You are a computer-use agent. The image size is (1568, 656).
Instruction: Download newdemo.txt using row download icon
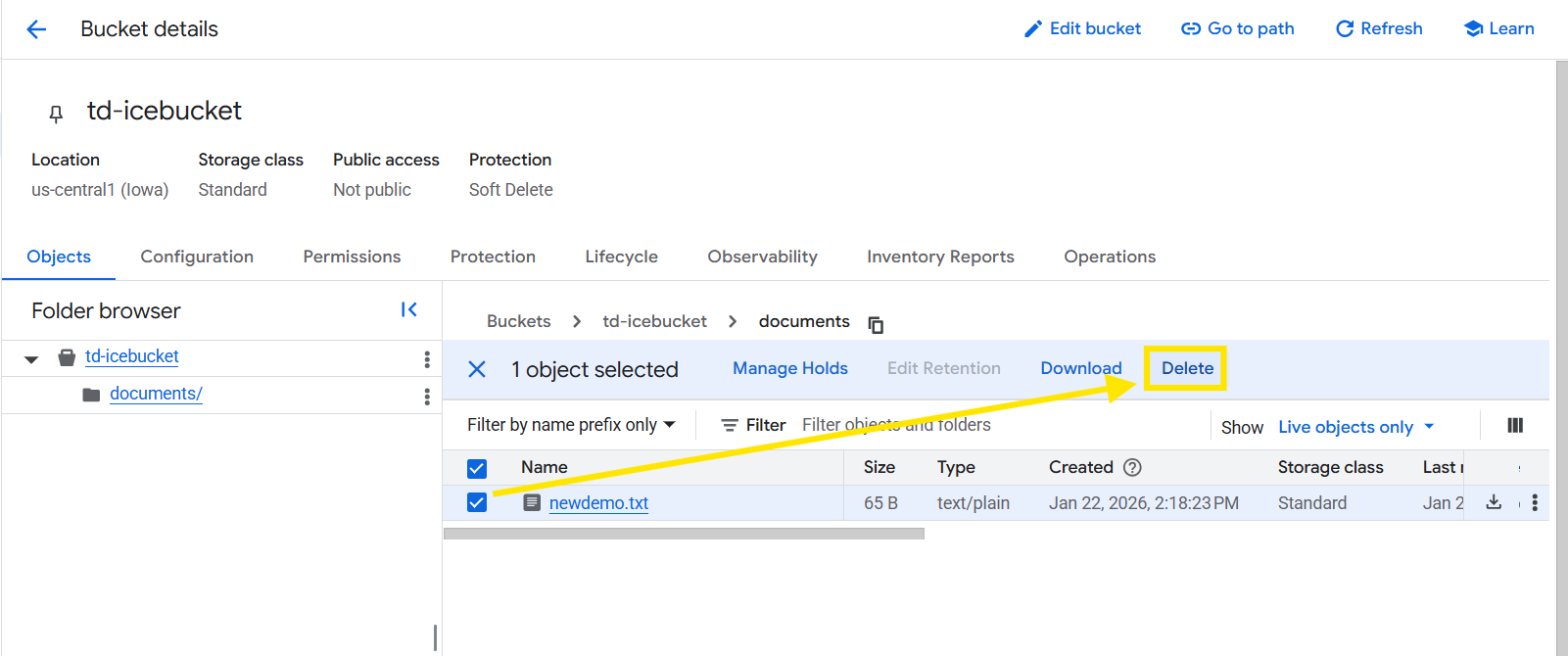tap(1494, 502)
